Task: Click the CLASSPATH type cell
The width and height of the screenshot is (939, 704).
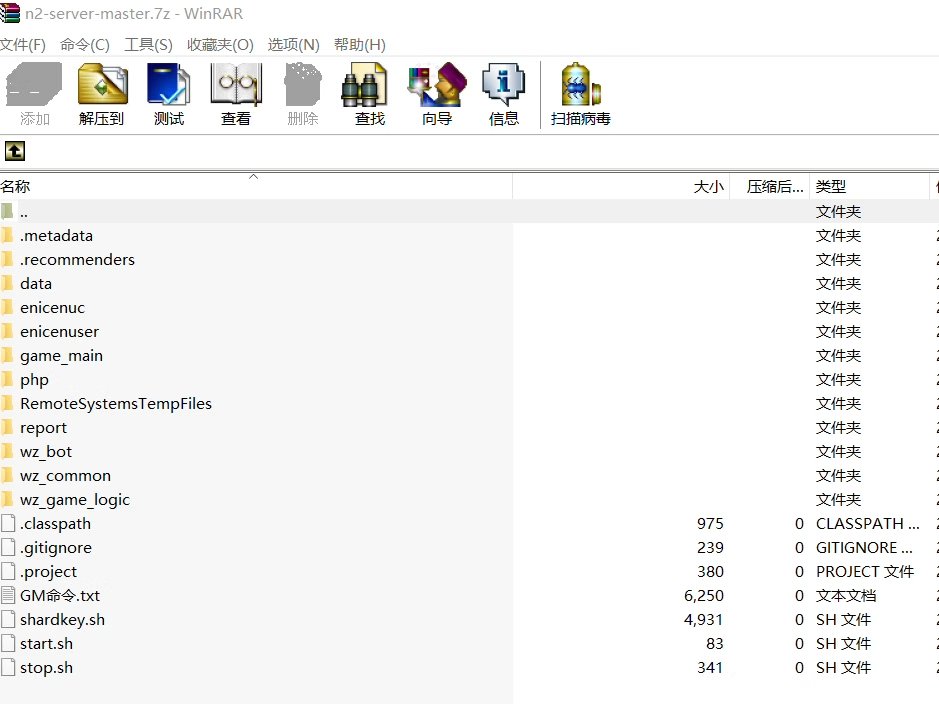Action: 868,524
